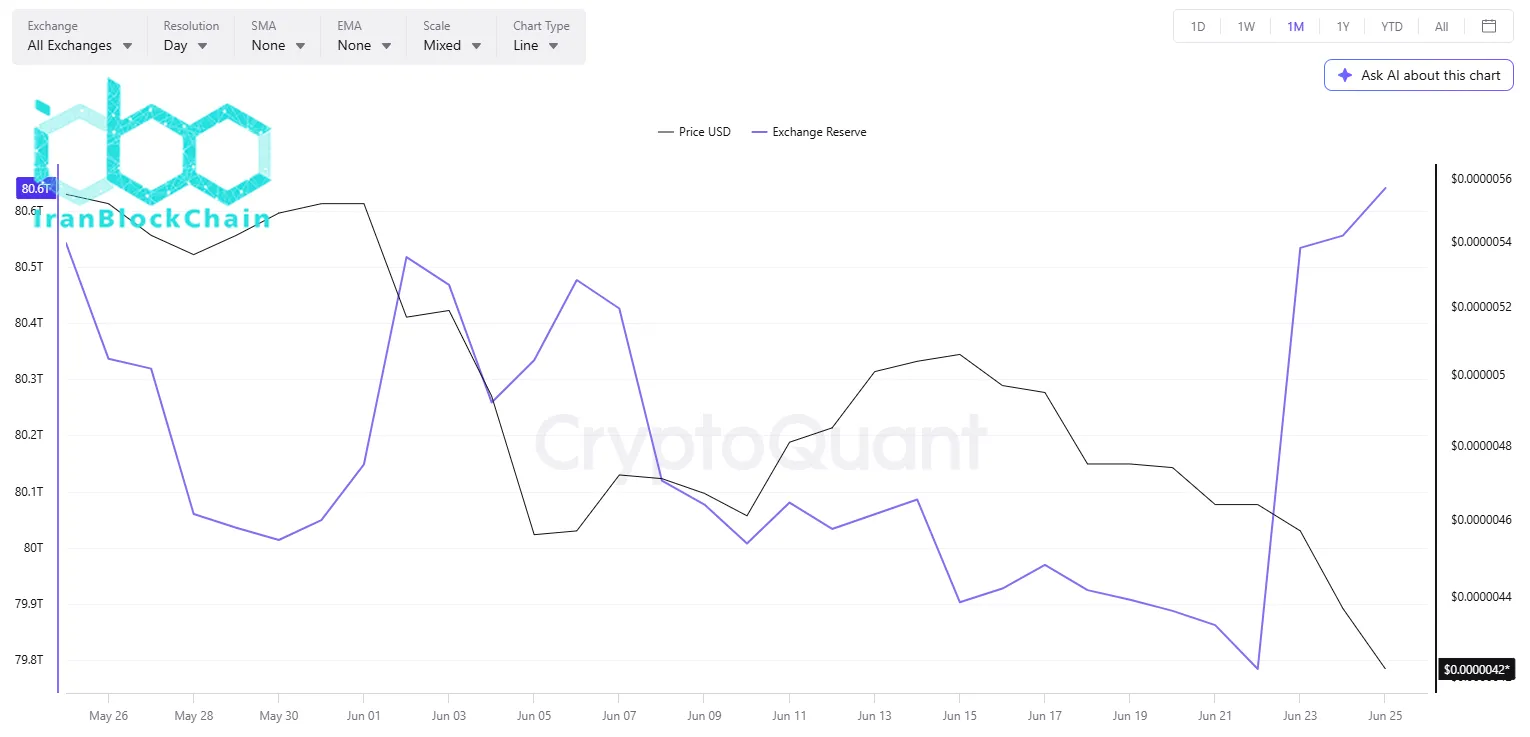Click the Jun 01 date label
Screen dimensions: 1530x737
pos(363,716)
